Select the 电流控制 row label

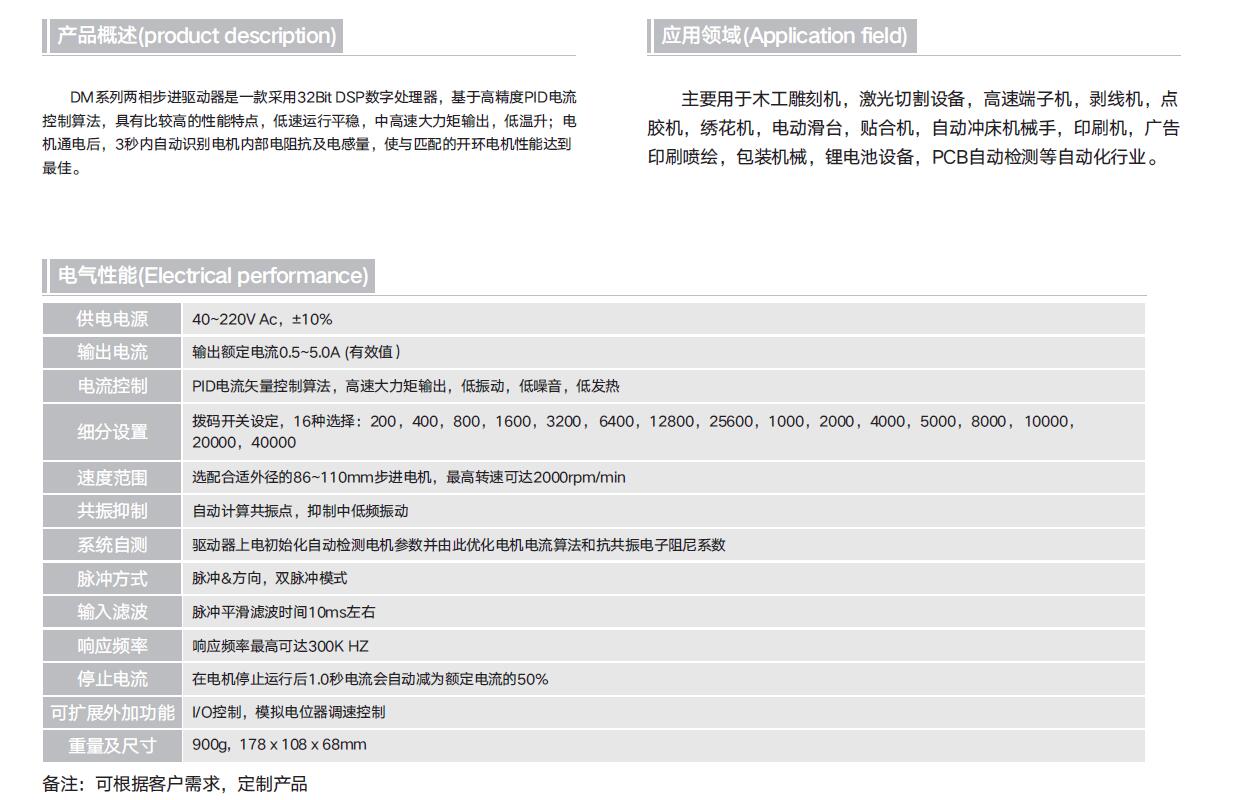point(112,386)
